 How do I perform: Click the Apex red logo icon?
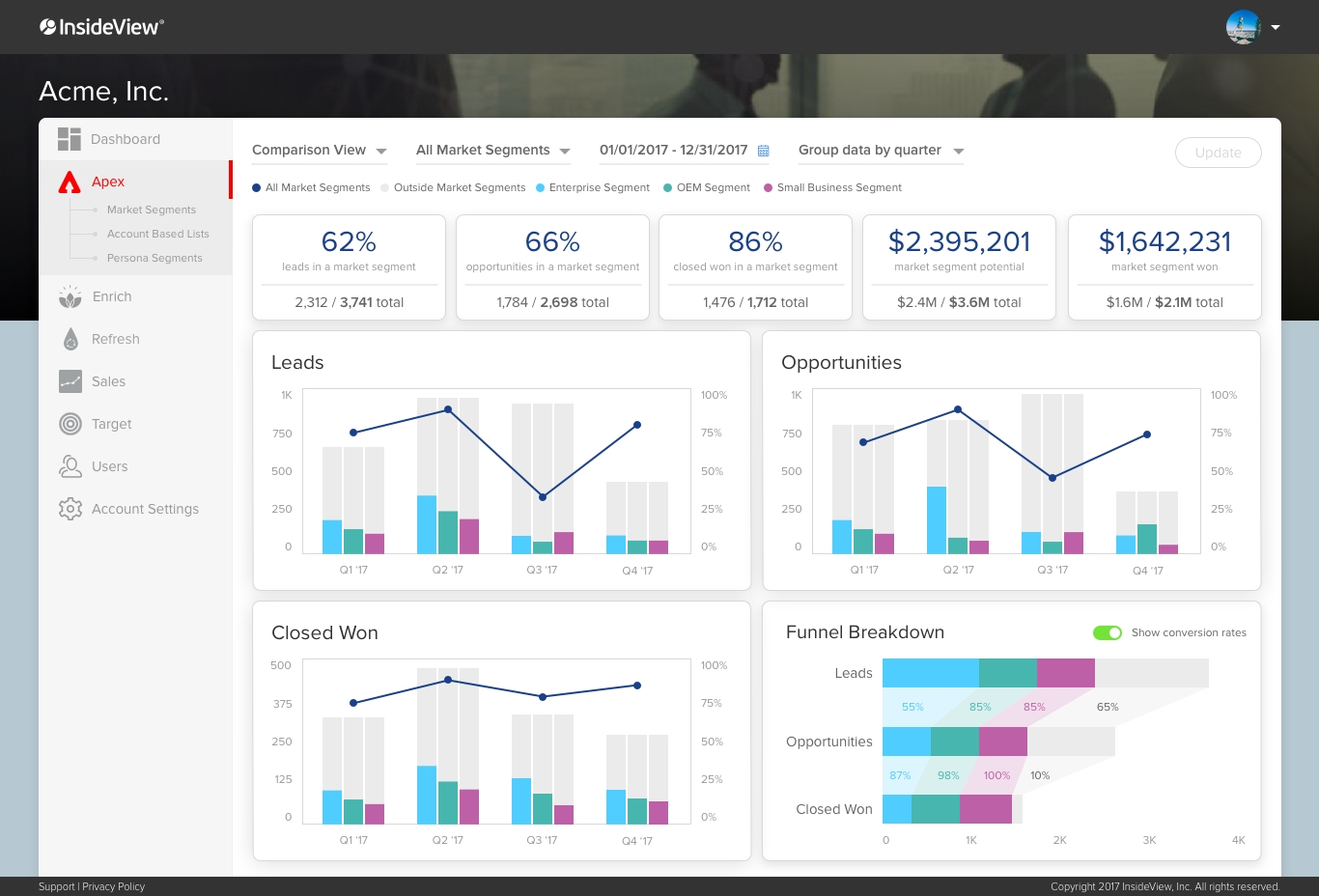(70, 182)
